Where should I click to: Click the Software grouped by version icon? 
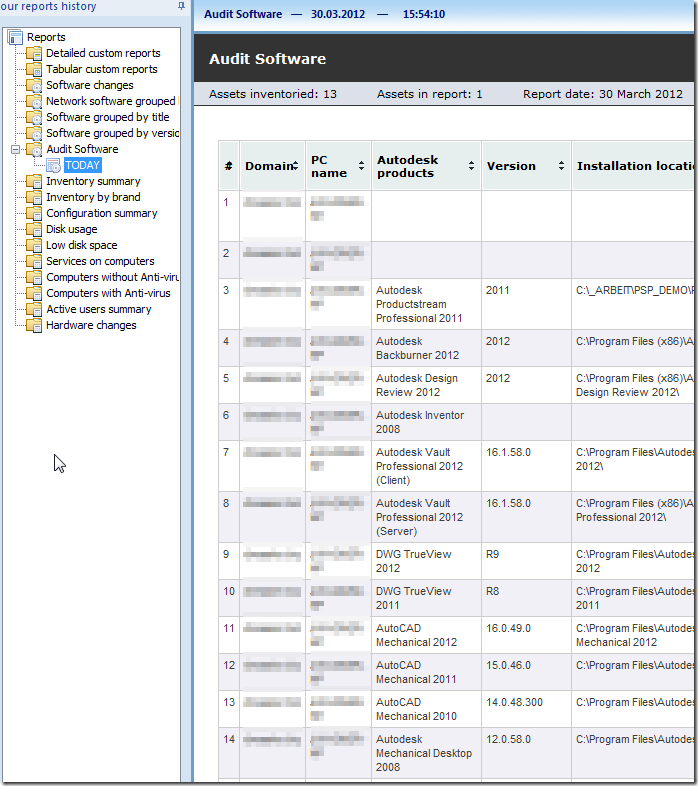[x=34, y=133]
